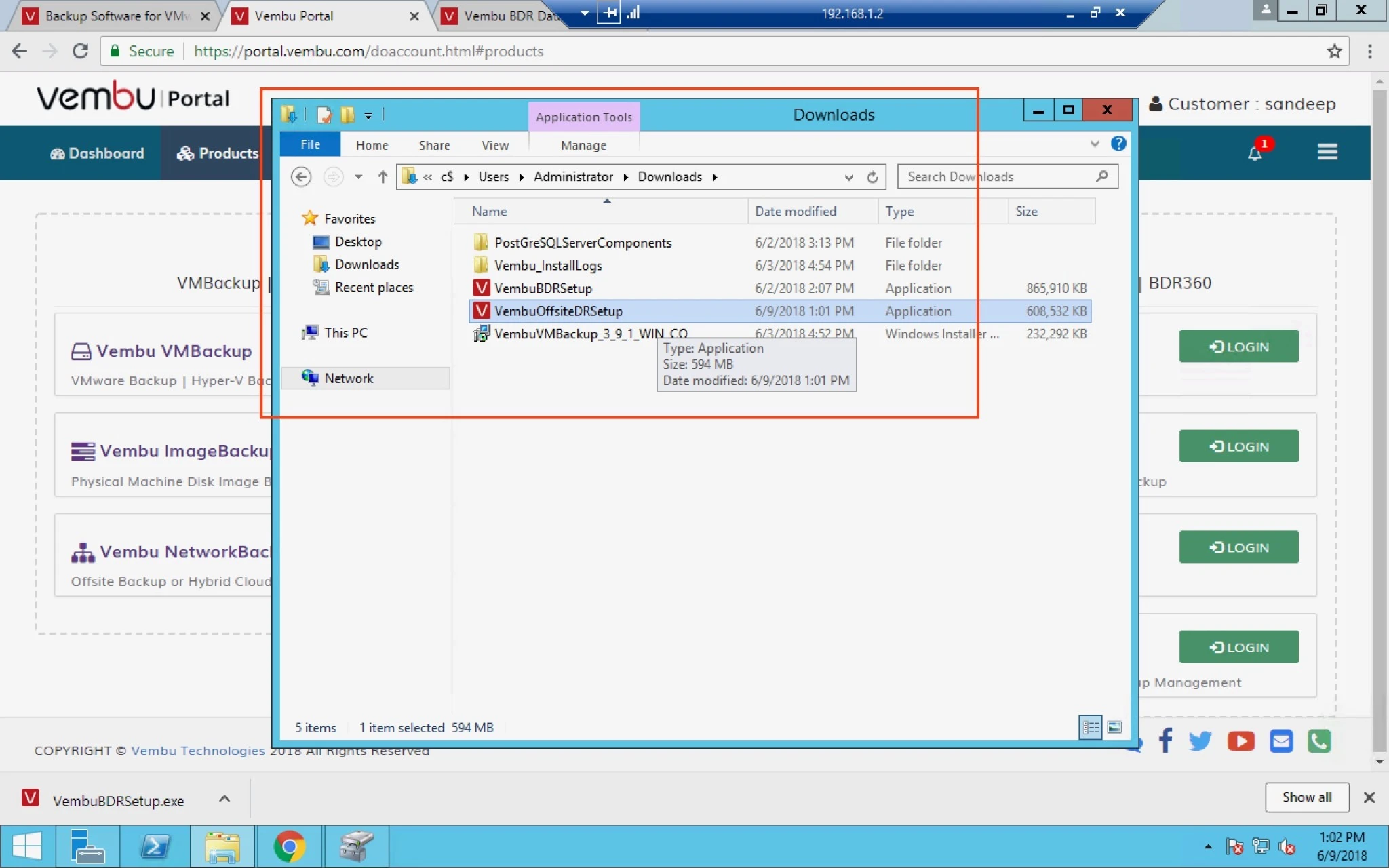Open Chrome from the Windows taskbar
1389x868 pixels.
(x=290, y=846)
